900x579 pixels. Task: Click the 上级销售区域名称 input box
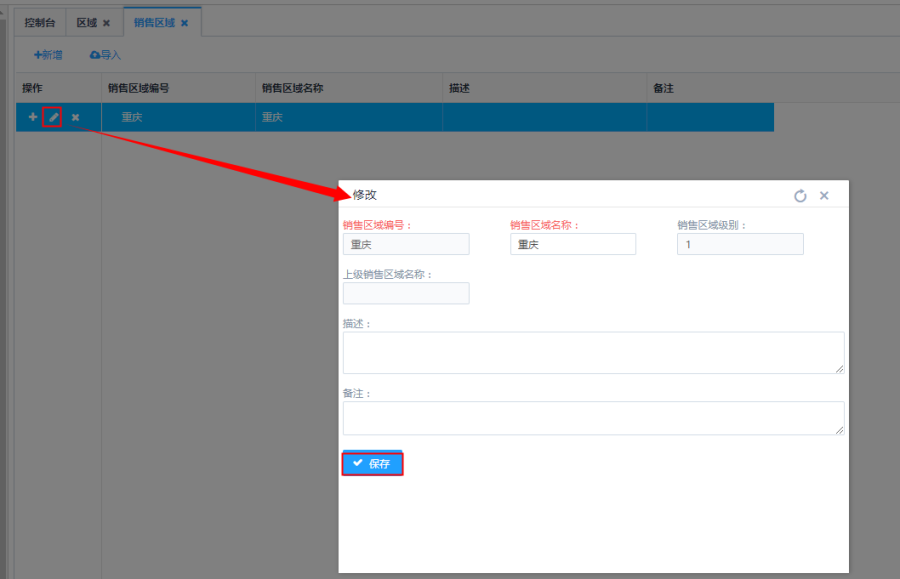[x=405, y=293]
